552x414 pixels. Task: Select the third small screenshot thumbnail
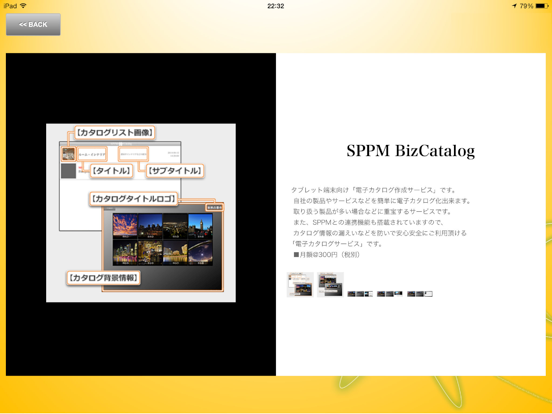click(x=360, y=294)
